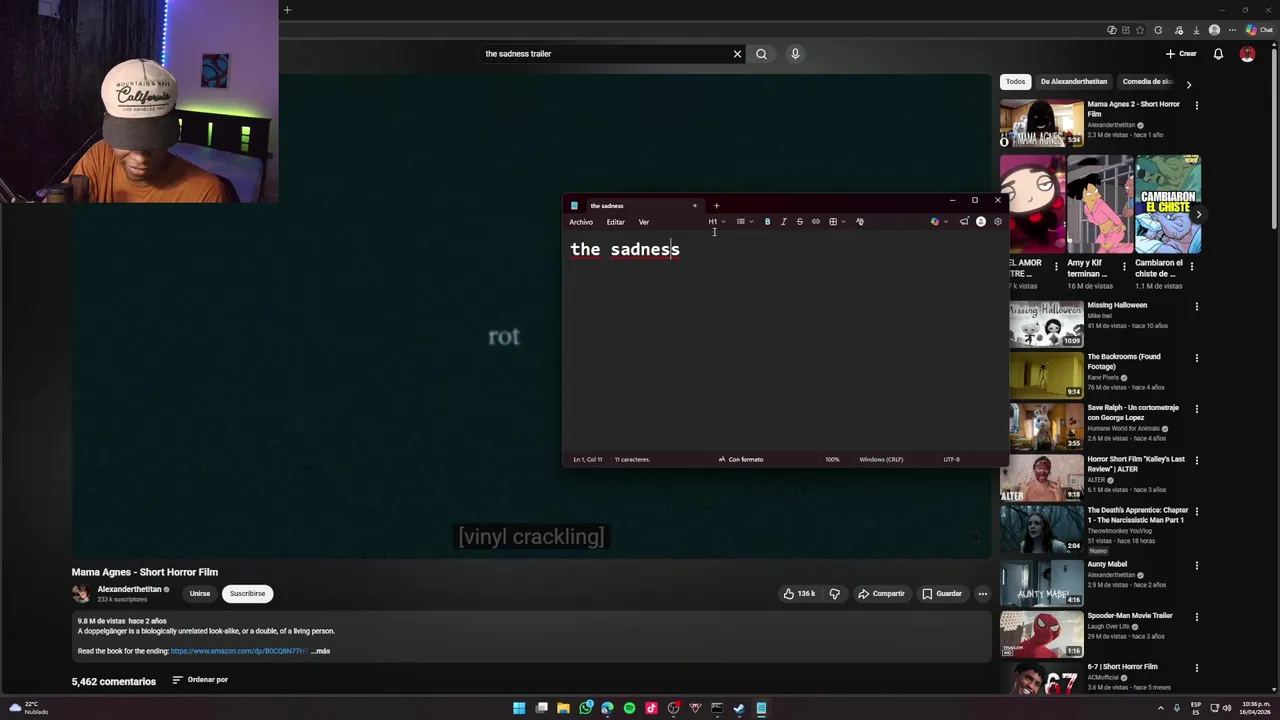Click the Compartir share button
The height and width of the screenshot is (720, 1280).
(x=881, y=594)
